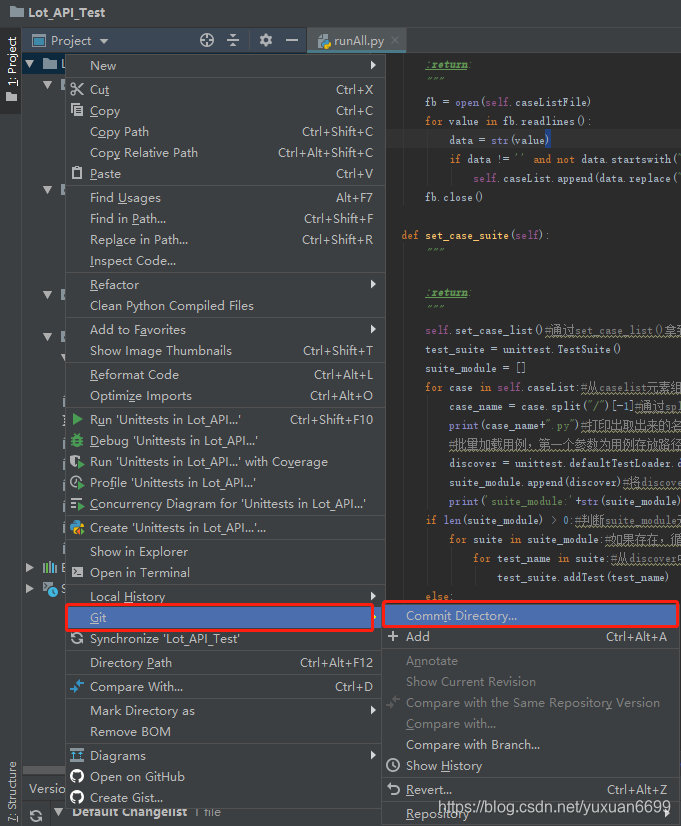Expand the Diagrams submenu arrow
The height and width of the screenshot is (826, 681).
(373, 754)
